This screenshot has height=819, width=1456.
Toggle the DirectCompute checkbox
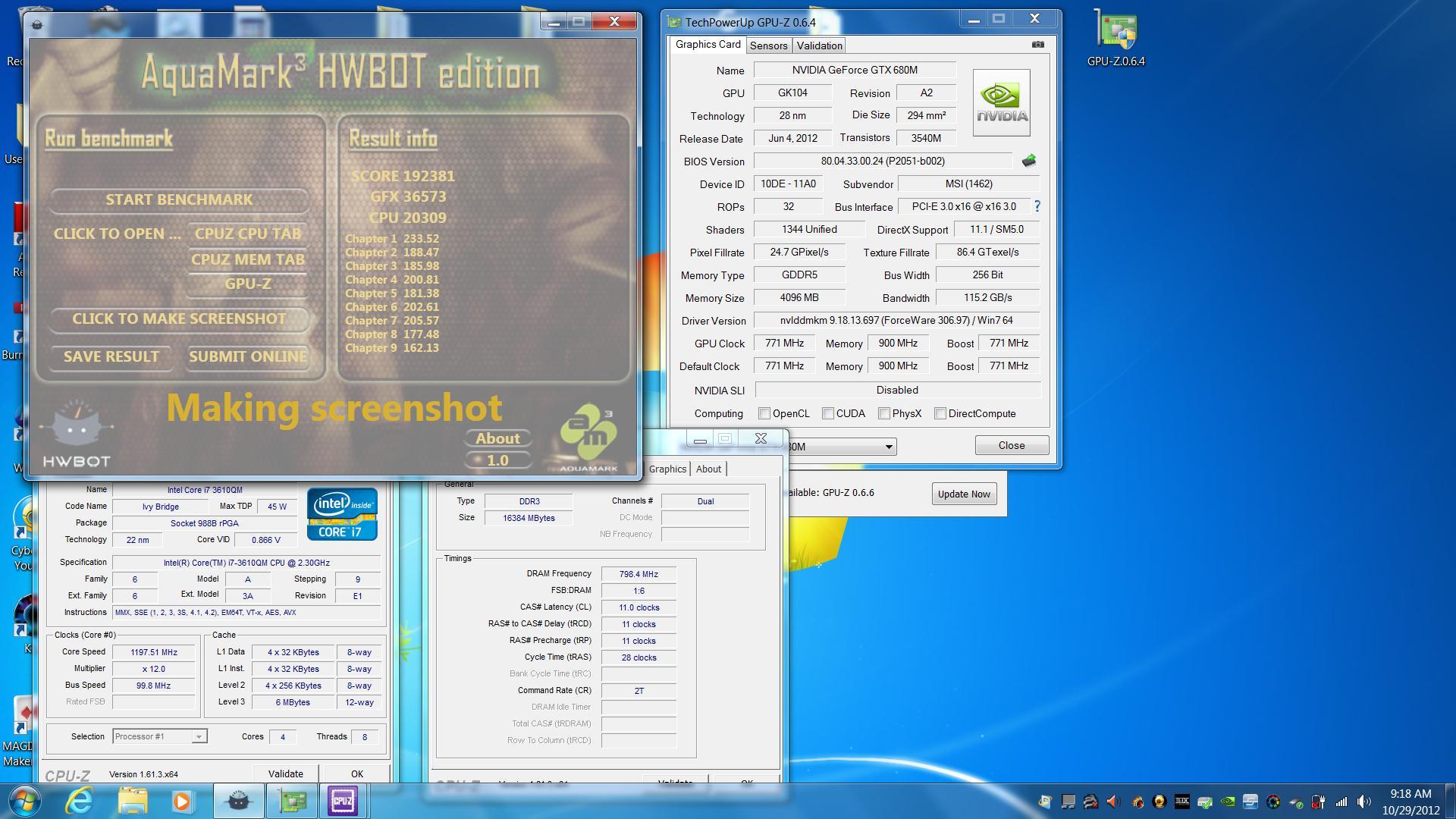(940, 413)
